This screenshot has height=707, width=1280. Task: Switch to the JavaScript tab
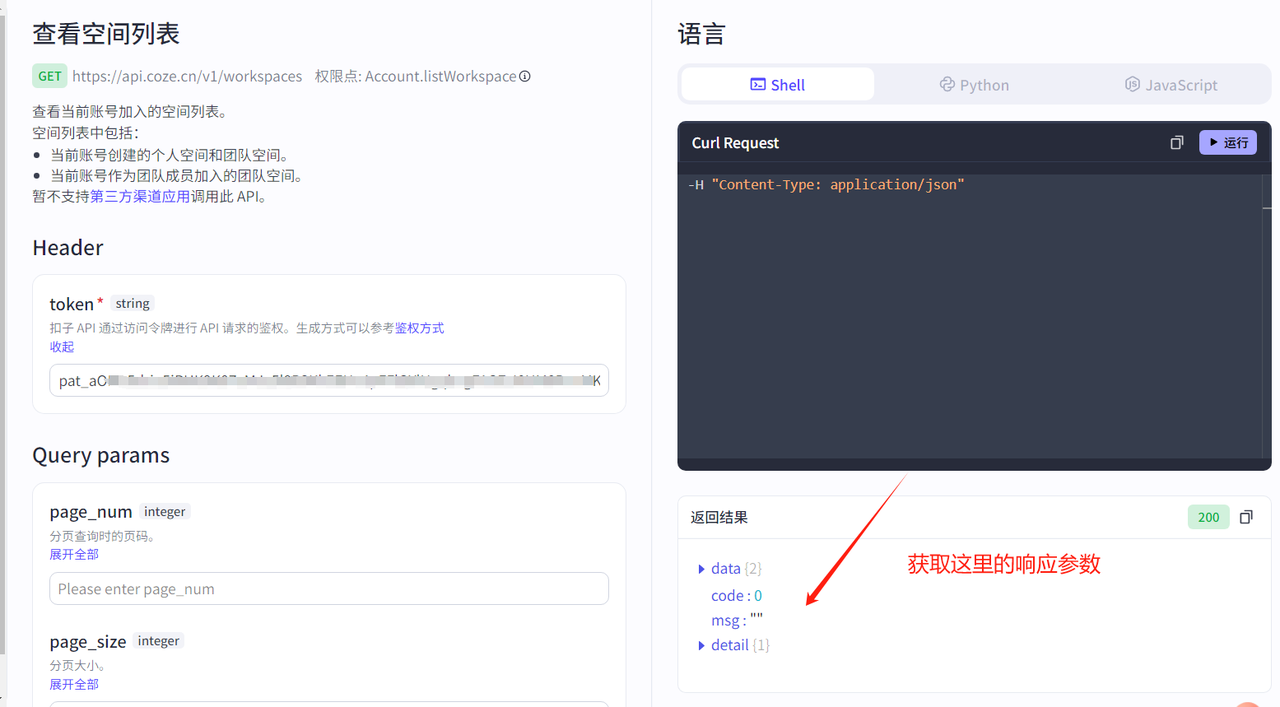pos(1171,85)
